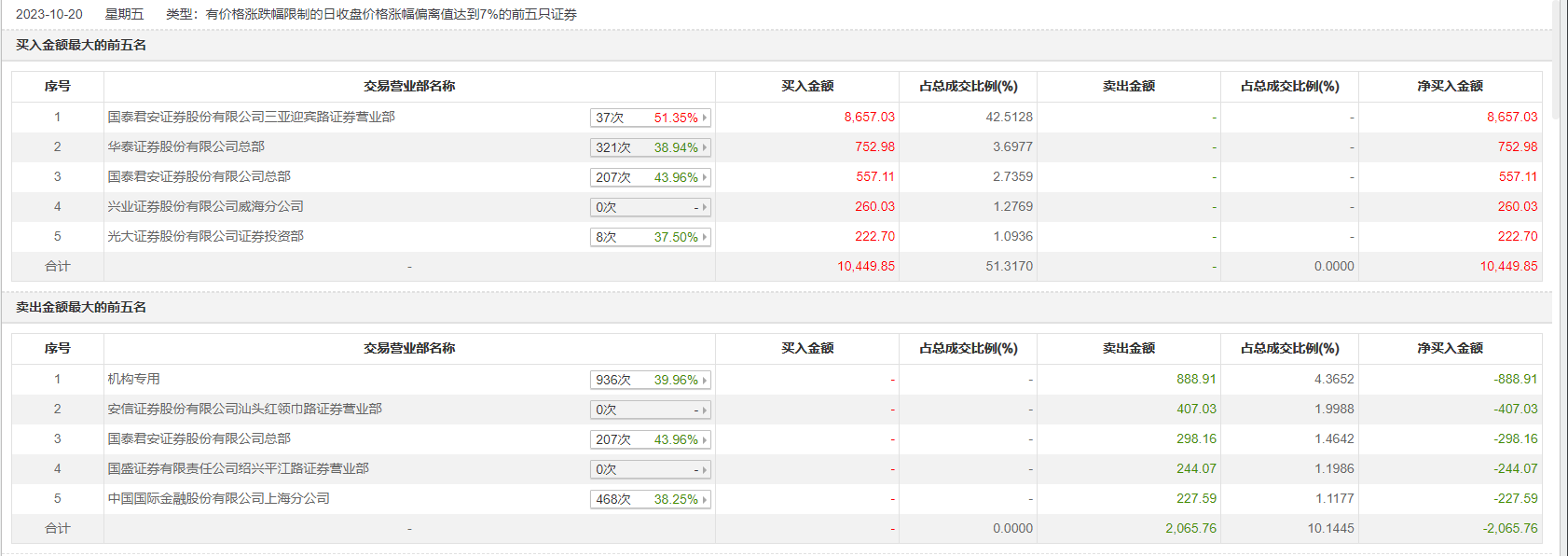Click 买入金额最大的前五名 section title
The width and height of the screenshot is (1568, 556).
(81, 45)
